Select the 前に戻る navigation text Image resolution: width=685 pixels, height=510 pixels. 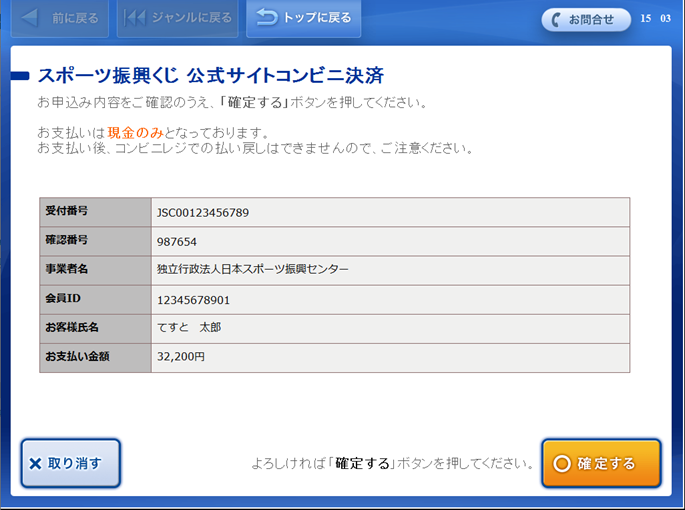click(76, 18)
